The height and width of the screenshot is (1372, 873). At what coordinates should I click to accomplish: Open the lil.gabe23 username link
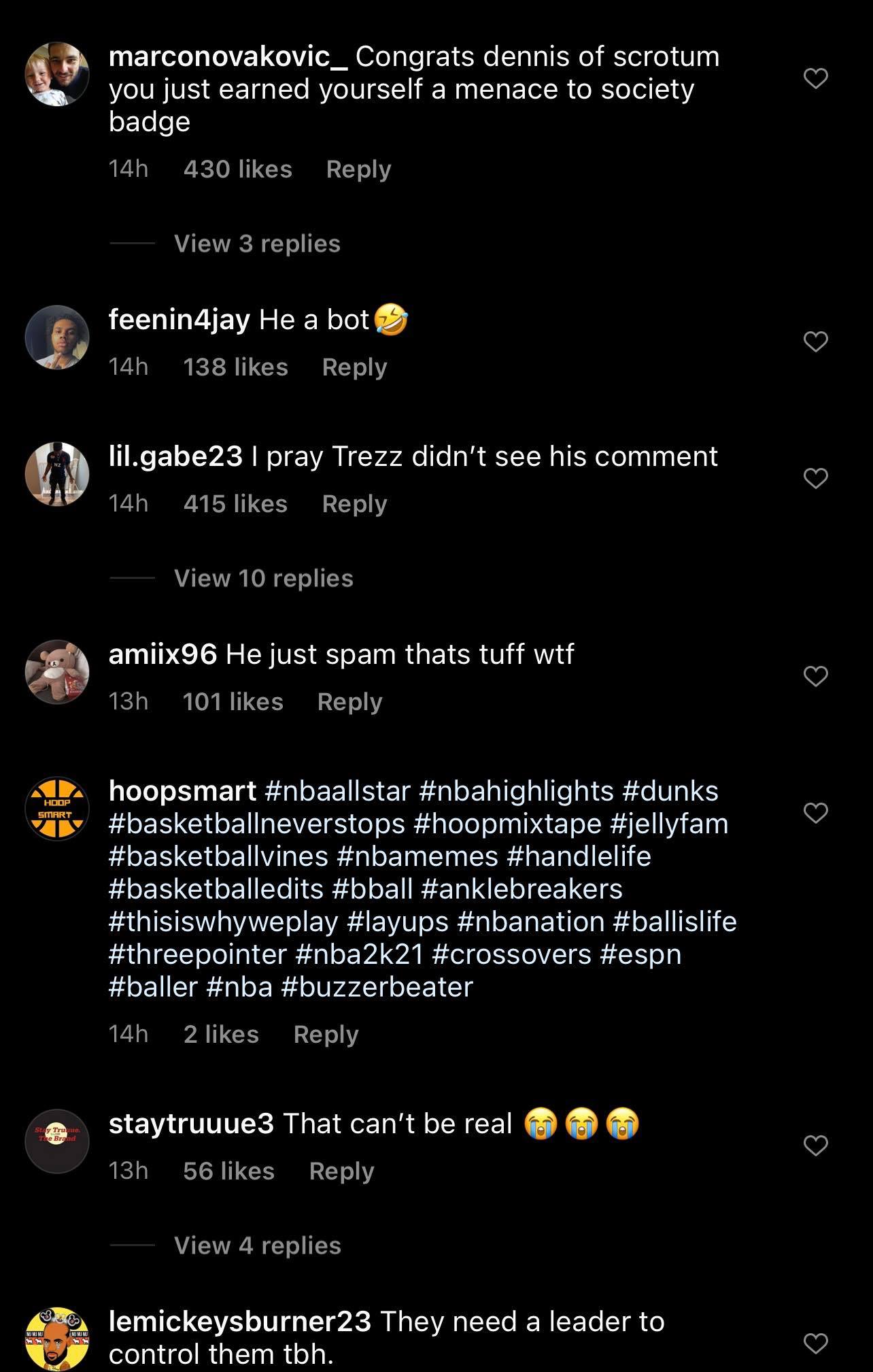175,456
